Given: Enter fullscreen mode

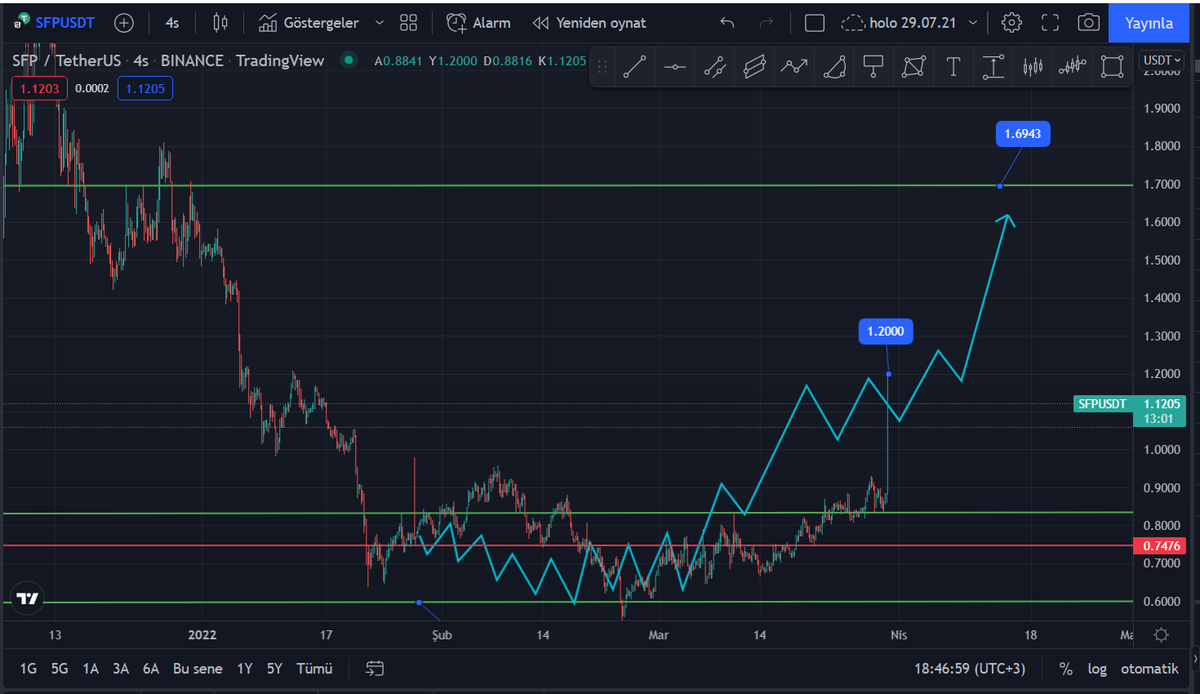Looking at the screenshot, I should [x=1050, y=22].
